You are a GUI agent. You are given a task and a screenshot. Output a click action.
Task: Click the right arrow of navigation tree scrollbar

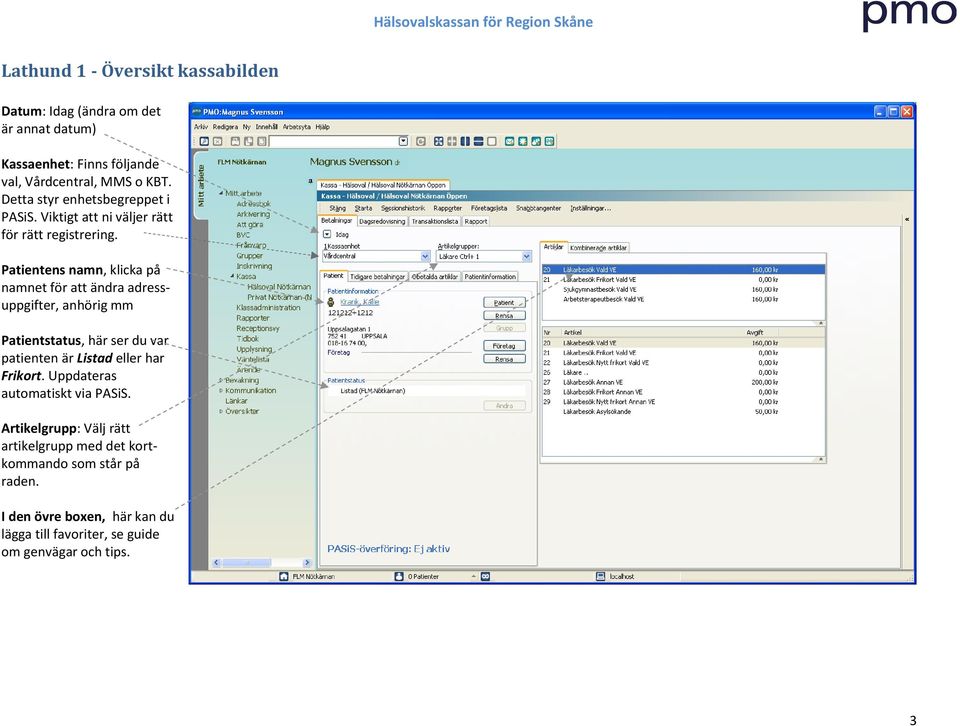pos(307,563)
